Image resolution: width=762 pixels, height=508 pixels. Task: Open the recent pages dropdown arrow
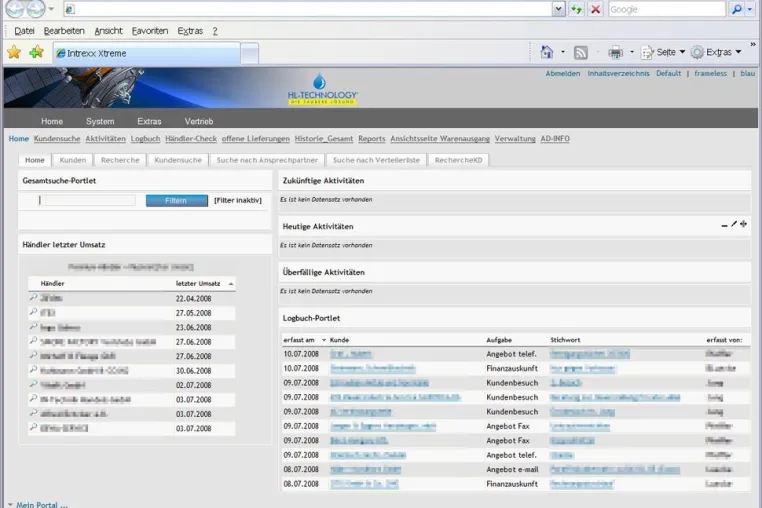point(51,9)
